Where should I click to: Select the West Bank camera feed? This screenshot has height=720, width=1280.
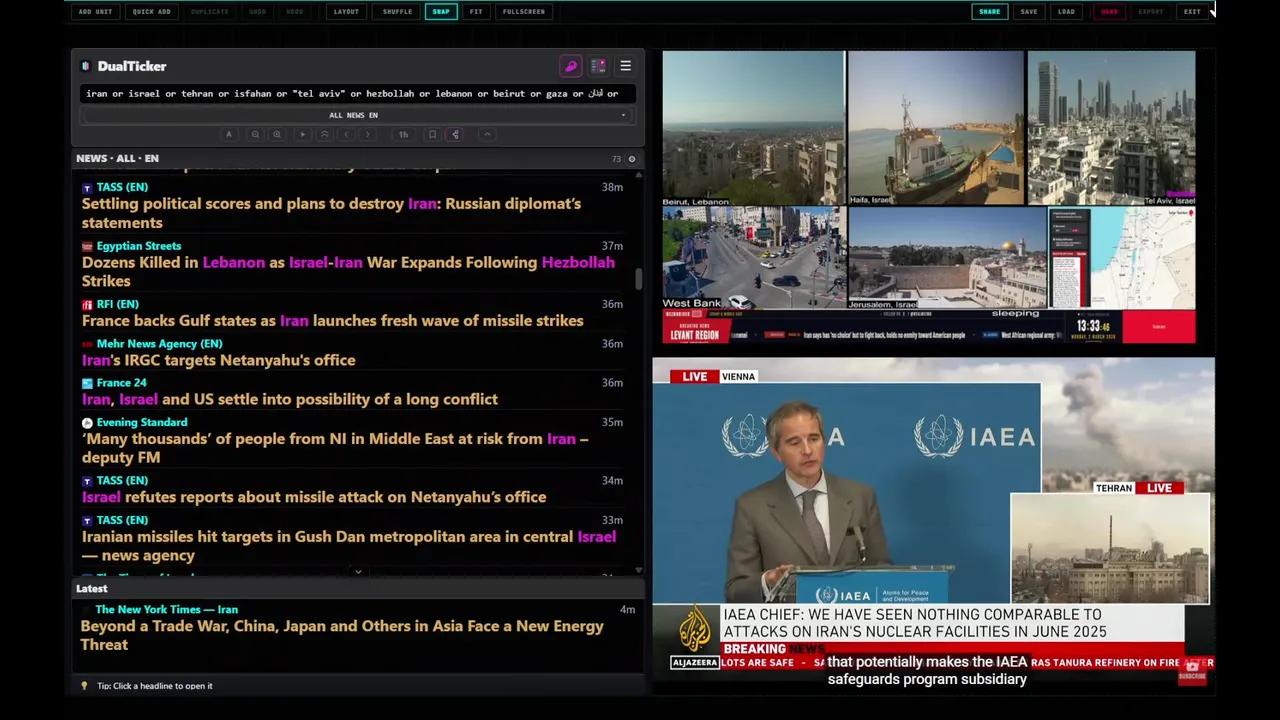click(x=753, y=259)
